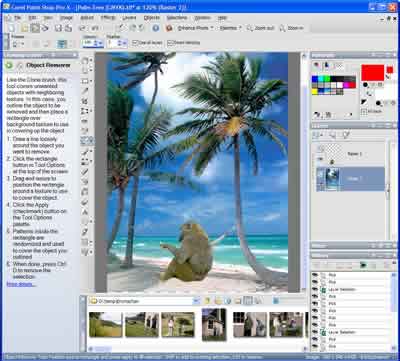The height and width of the screenshot is (361, 400).
Task: Open the Adjust menu
Action: pos(87,18)
